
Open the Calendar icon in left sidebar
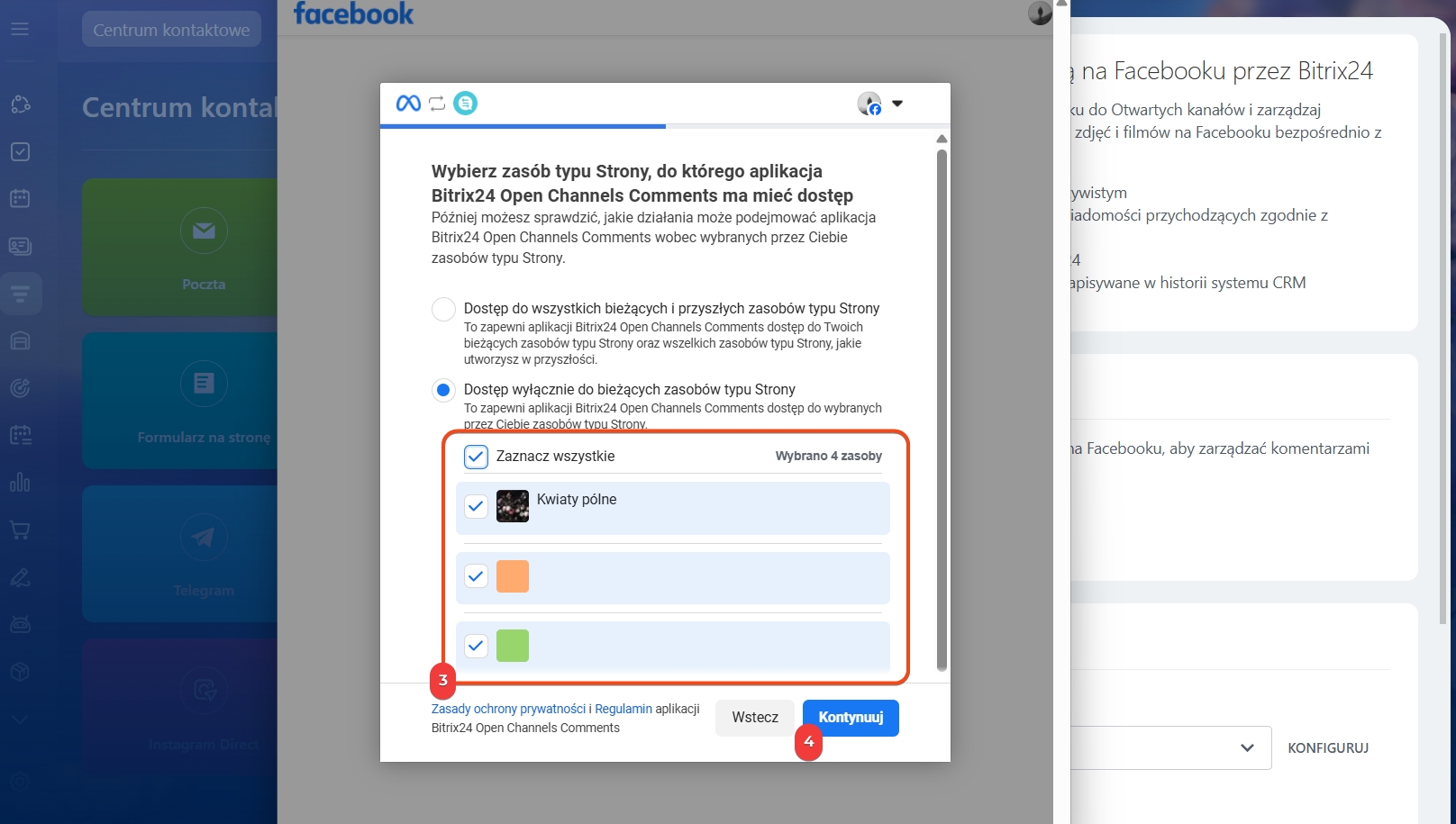[20, 198]
